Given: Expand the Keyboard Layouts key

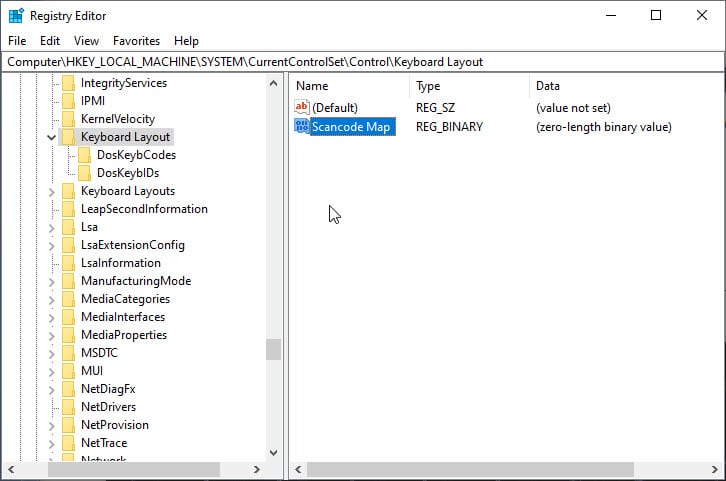Looking at the screenshot, I should (x=51, y=192).
